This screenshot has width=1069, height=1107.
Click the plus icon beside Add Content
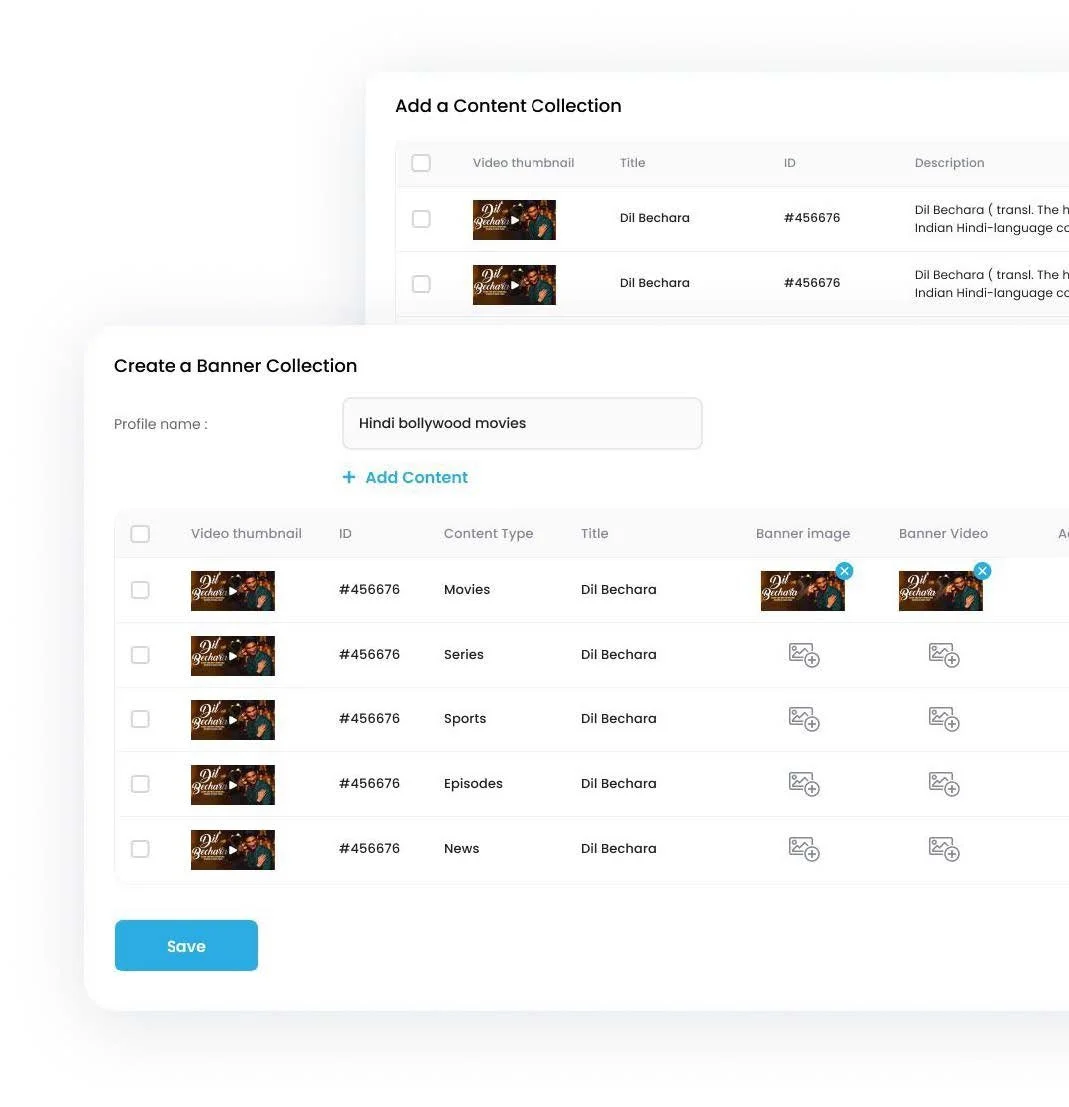tap(348, 477)
